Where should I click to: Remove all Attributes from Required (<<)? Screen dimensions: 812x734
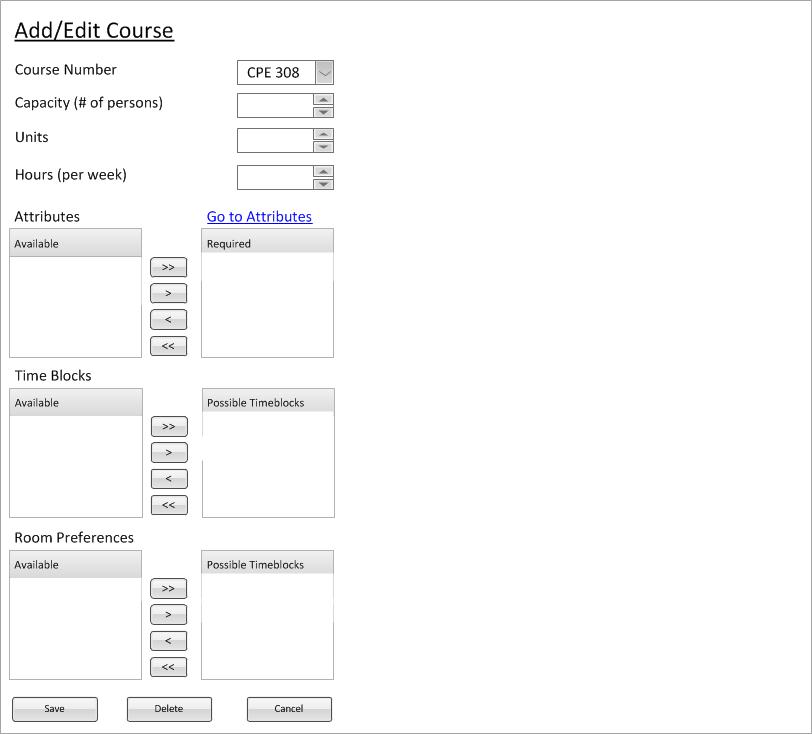pyautogui.click(x=168, y=346)
